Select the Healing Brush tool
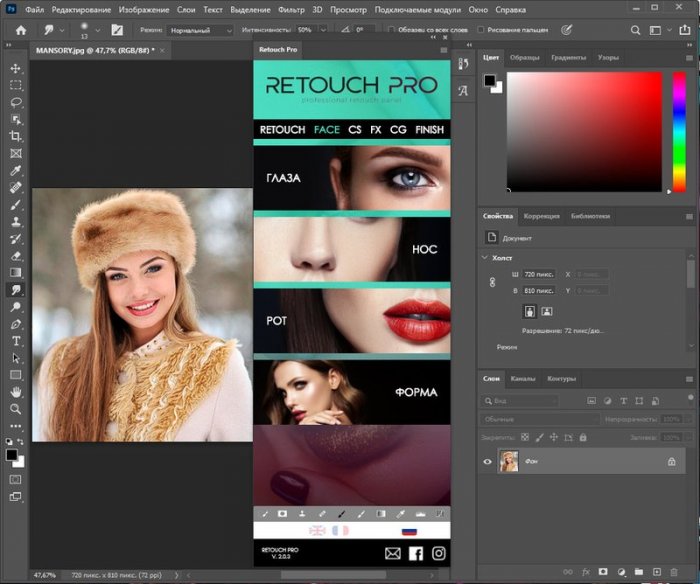The height and width of the screenshot is (584, 700). coord(16,188)
